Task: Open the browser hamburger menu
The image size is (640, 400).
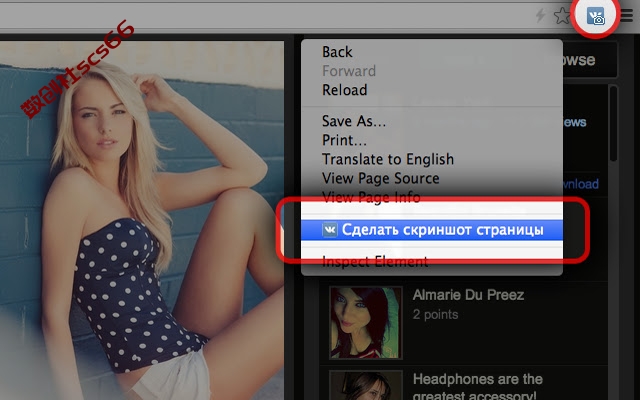Action: pyautogui.click(x=627, y=16)
